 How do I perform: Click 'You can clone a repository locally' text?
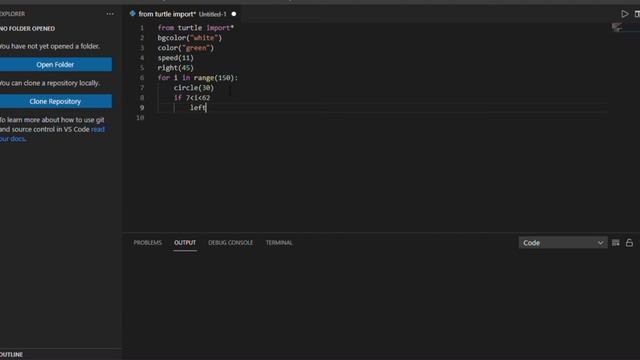[49, 83]
